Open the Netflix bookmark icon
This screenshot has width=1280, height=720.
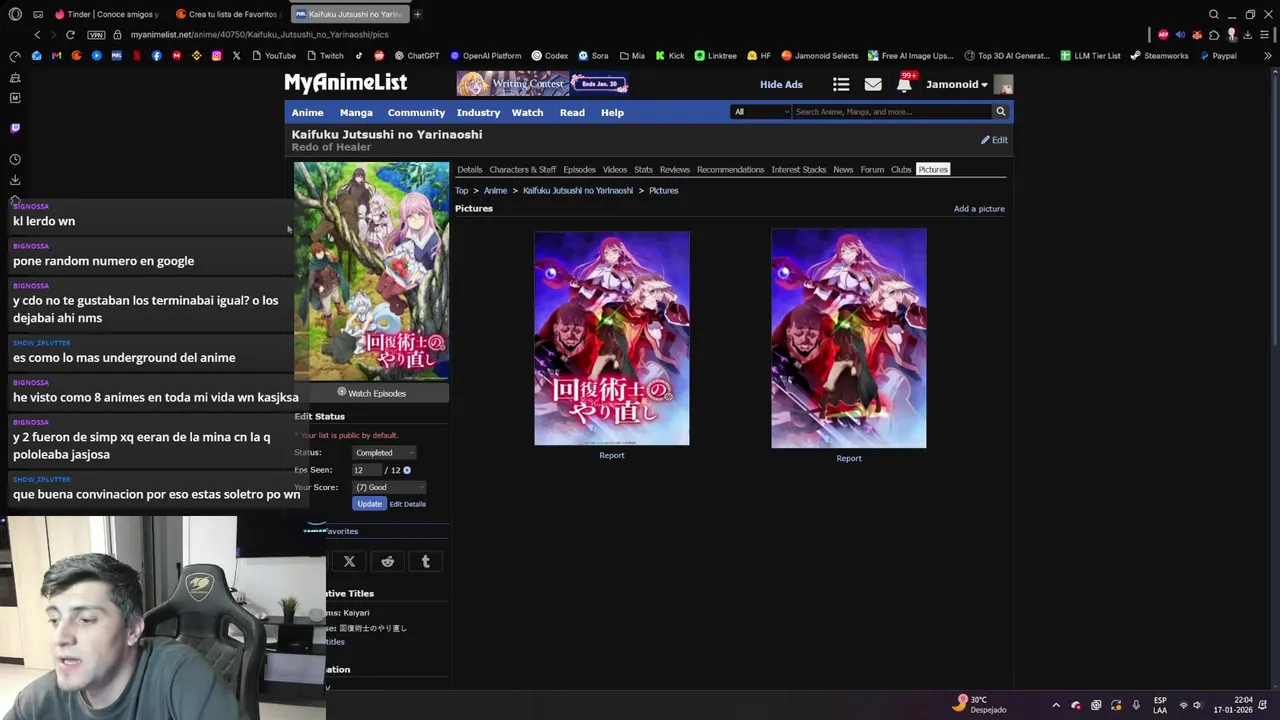(136, 56)
